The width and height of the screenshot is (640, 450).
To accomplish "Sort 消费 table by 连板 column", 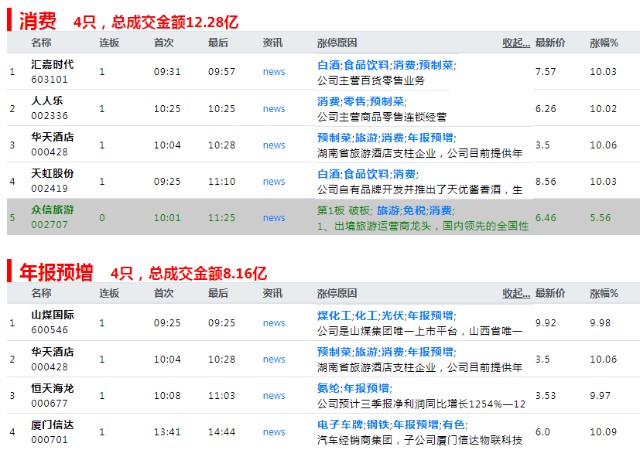I will pyautogui.click(x=109, y=42).
